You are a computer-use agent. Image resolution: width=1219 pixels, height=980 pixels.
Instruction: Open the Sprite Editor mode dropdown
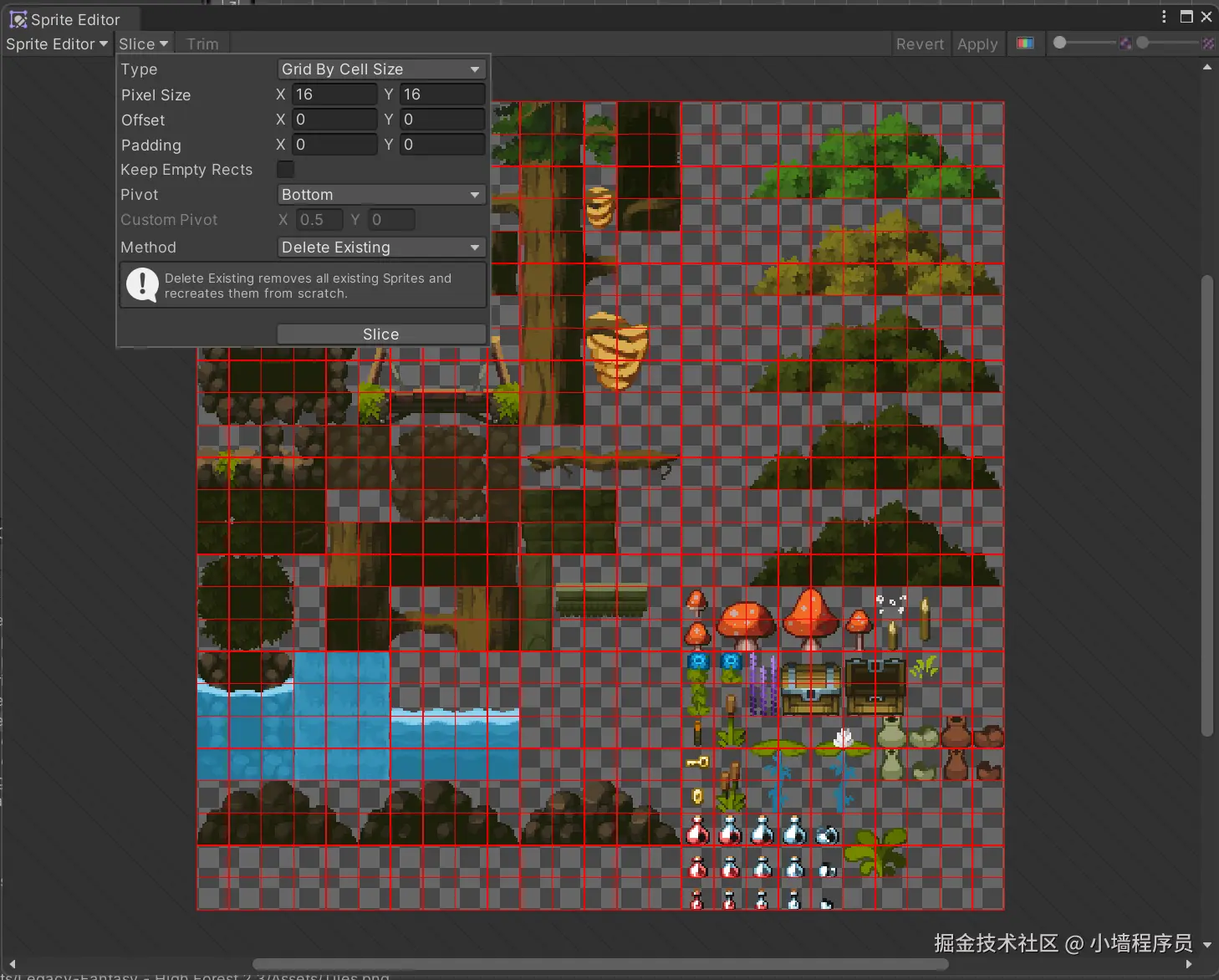point(57,44)
